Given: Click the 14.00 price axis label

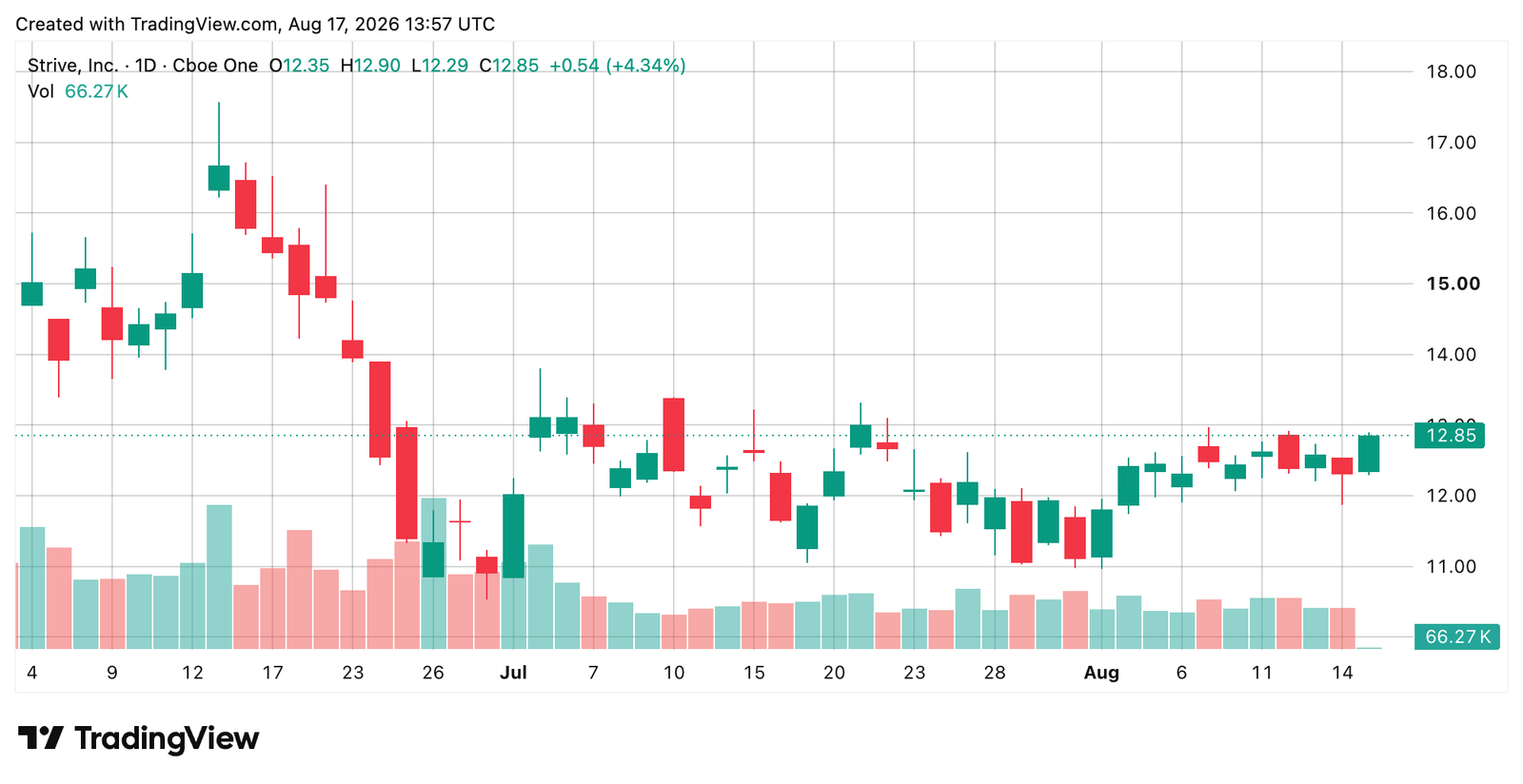Looking at the screenshot, I should (x=1451, y=354).
